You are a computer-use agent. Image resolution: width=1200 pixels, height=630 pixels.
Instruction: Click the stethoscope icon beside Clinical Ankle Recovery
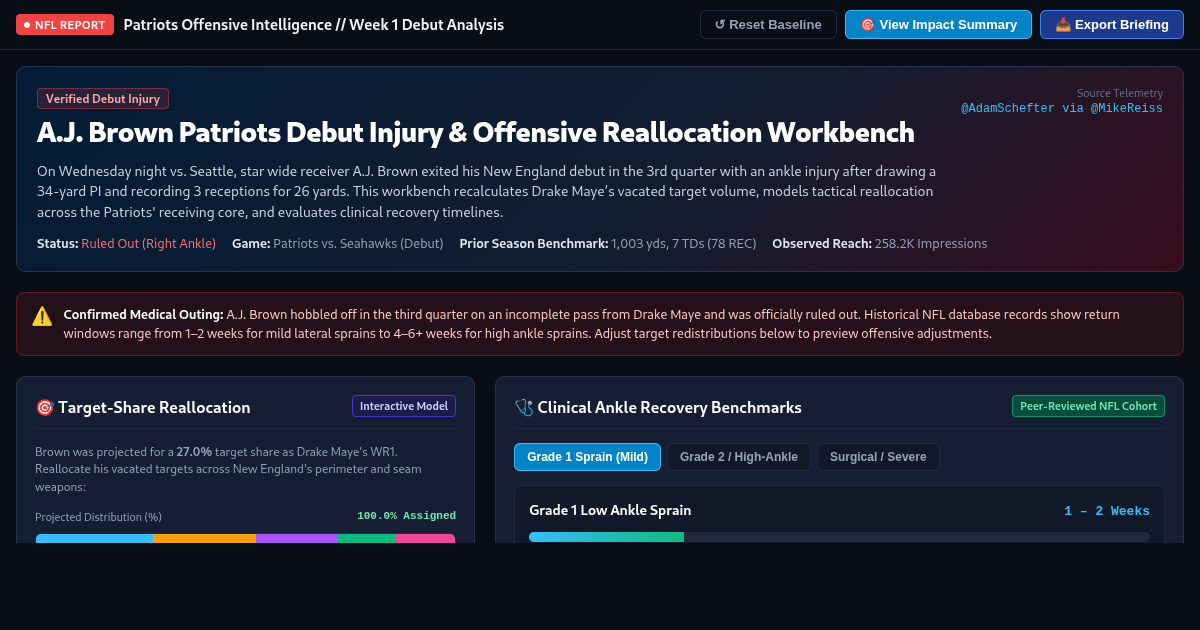(524, 407)
